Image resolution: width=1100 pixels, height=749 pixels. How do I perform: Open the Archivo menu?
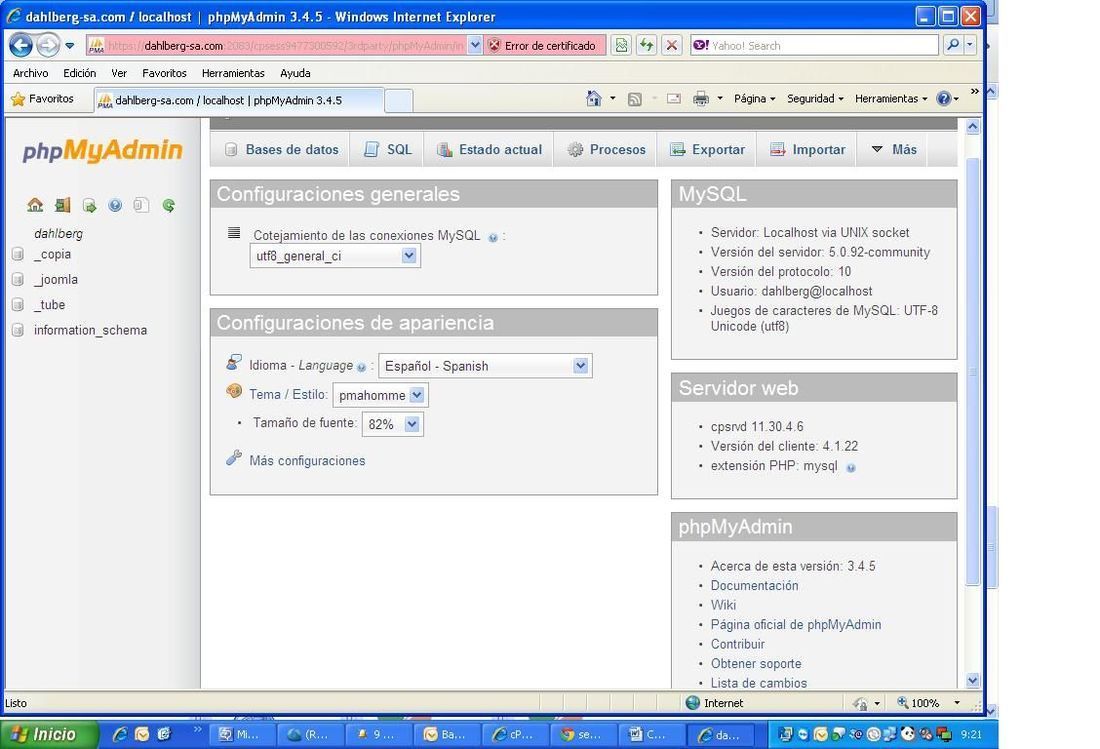(x=30, y=73)
